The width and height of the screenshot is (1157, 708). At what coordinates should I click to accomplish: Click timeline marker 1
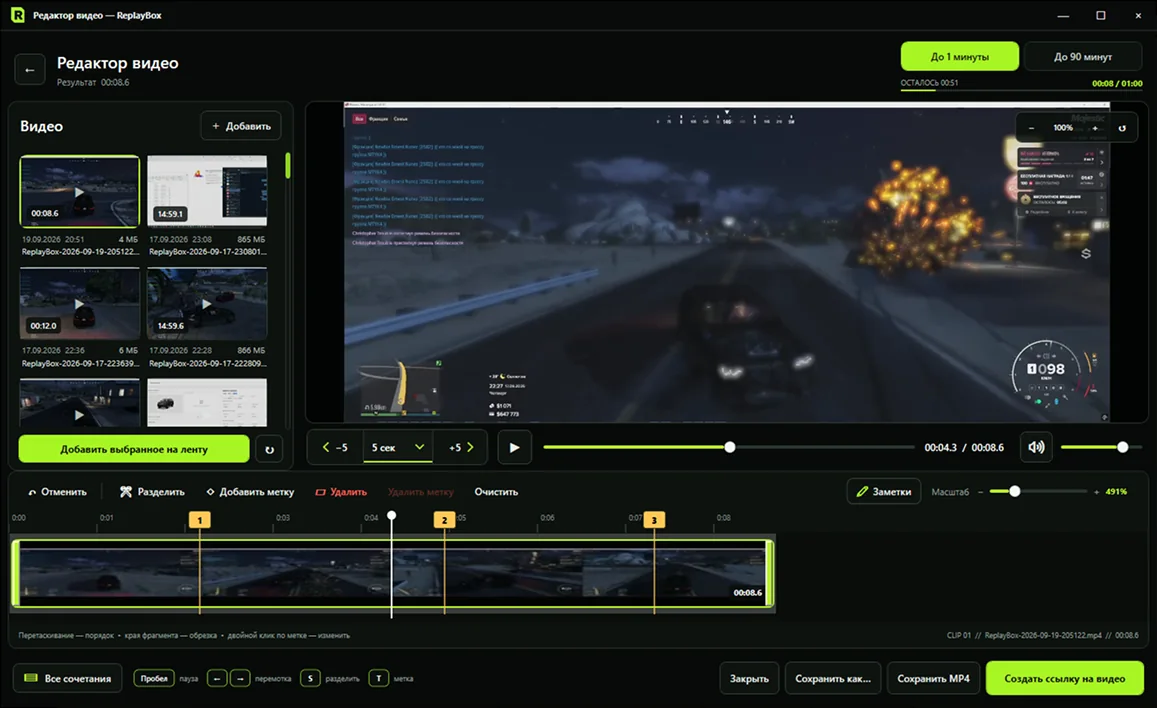tap(199, 520)
